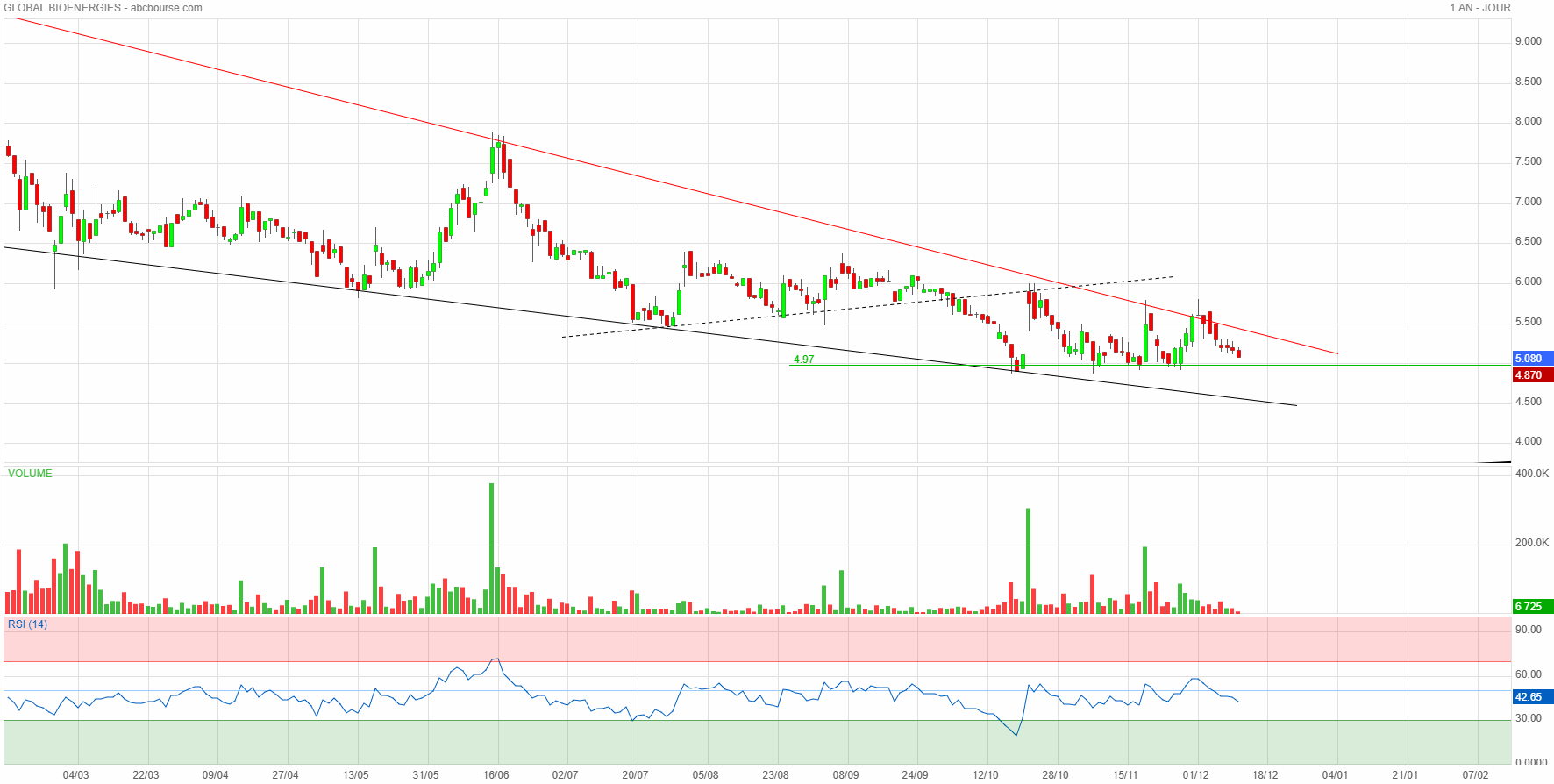Click the 8.000 price axis label
Viewport: 1554px width, 784px height.
click(1529, 121)
